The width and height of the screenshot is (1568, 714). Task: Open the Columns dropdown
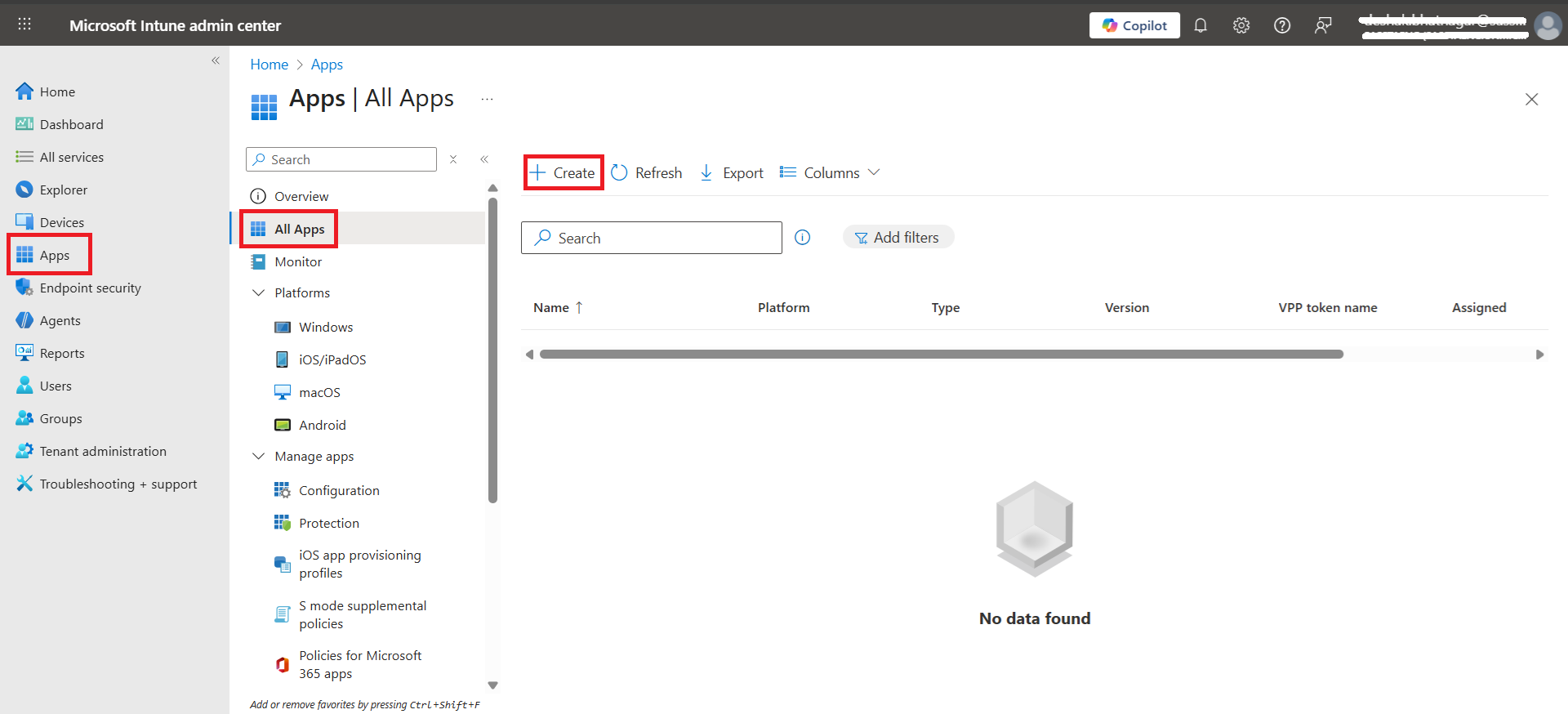pos(830,173)
